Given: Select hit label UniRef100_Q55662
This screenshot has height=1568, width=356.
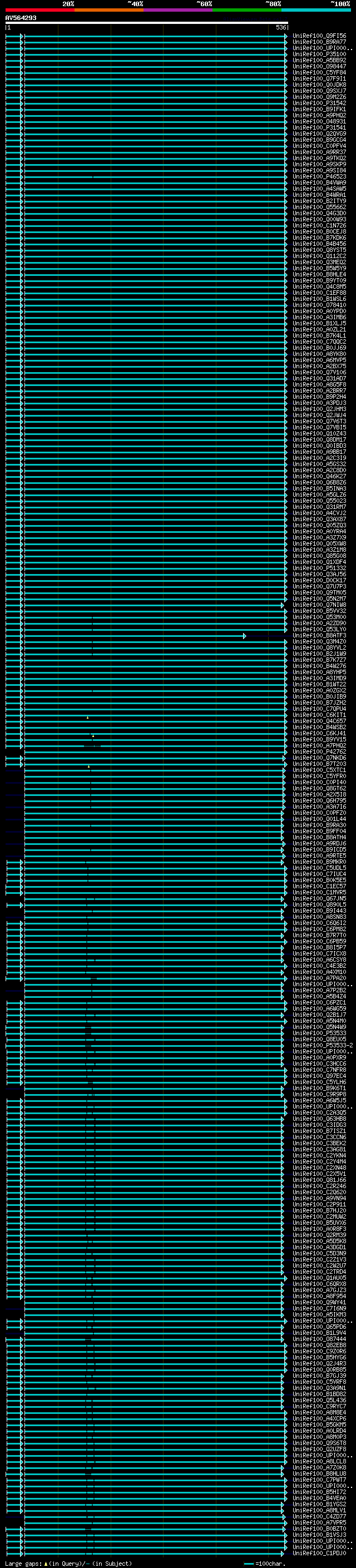Looking at the screenshot, I should pyautogui.click(x=319, y=207).
